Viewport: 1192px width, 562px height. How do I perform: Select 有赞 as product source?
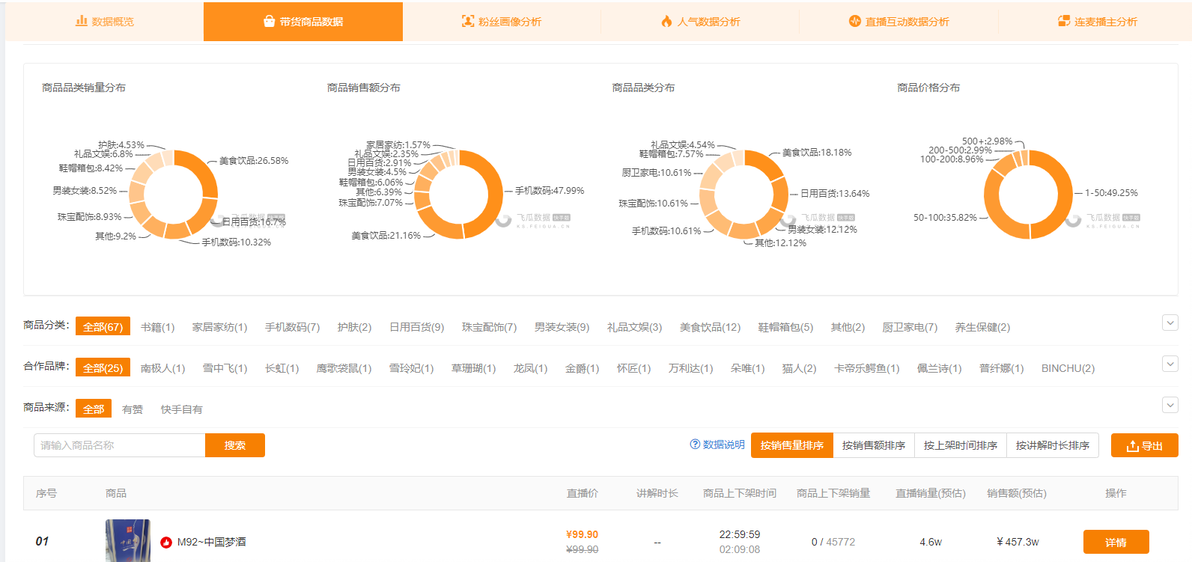(x=132, y=409)
